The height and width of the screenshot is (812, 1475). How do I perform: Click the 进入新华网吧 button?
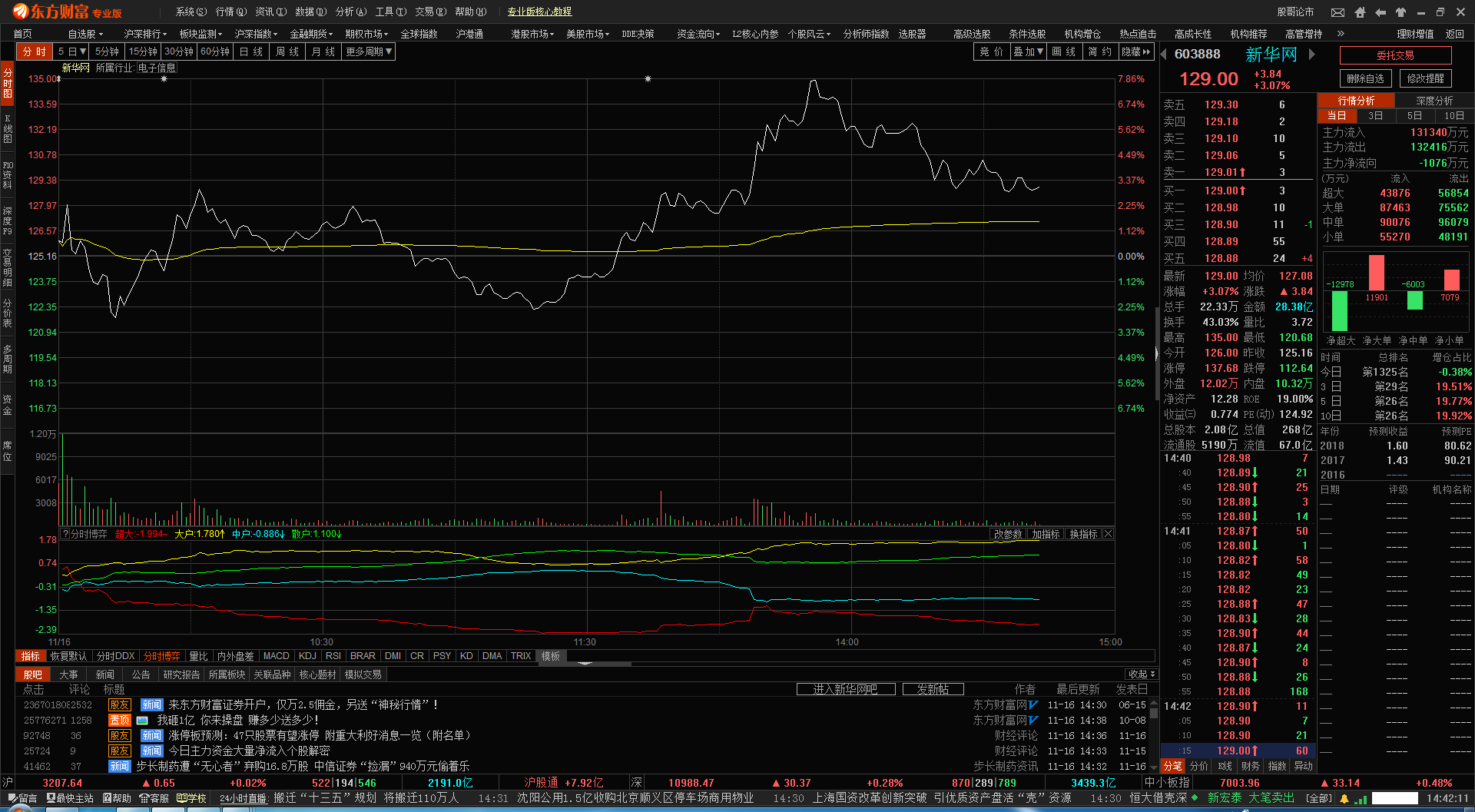pyautogui.click(x=845, y=689)
